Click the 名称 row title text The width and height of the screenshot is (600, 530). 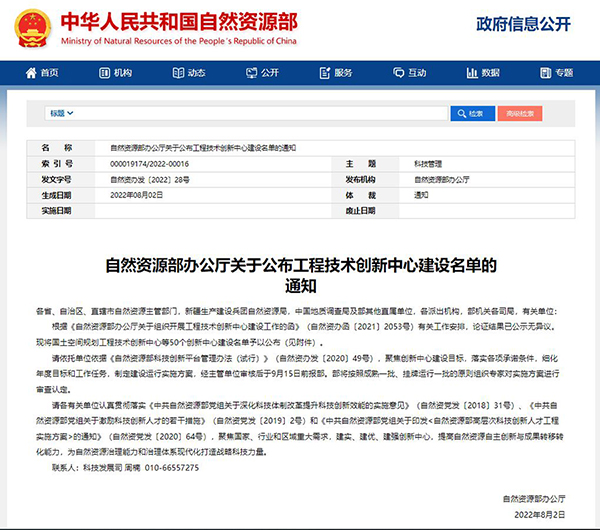tap(203, 148)
